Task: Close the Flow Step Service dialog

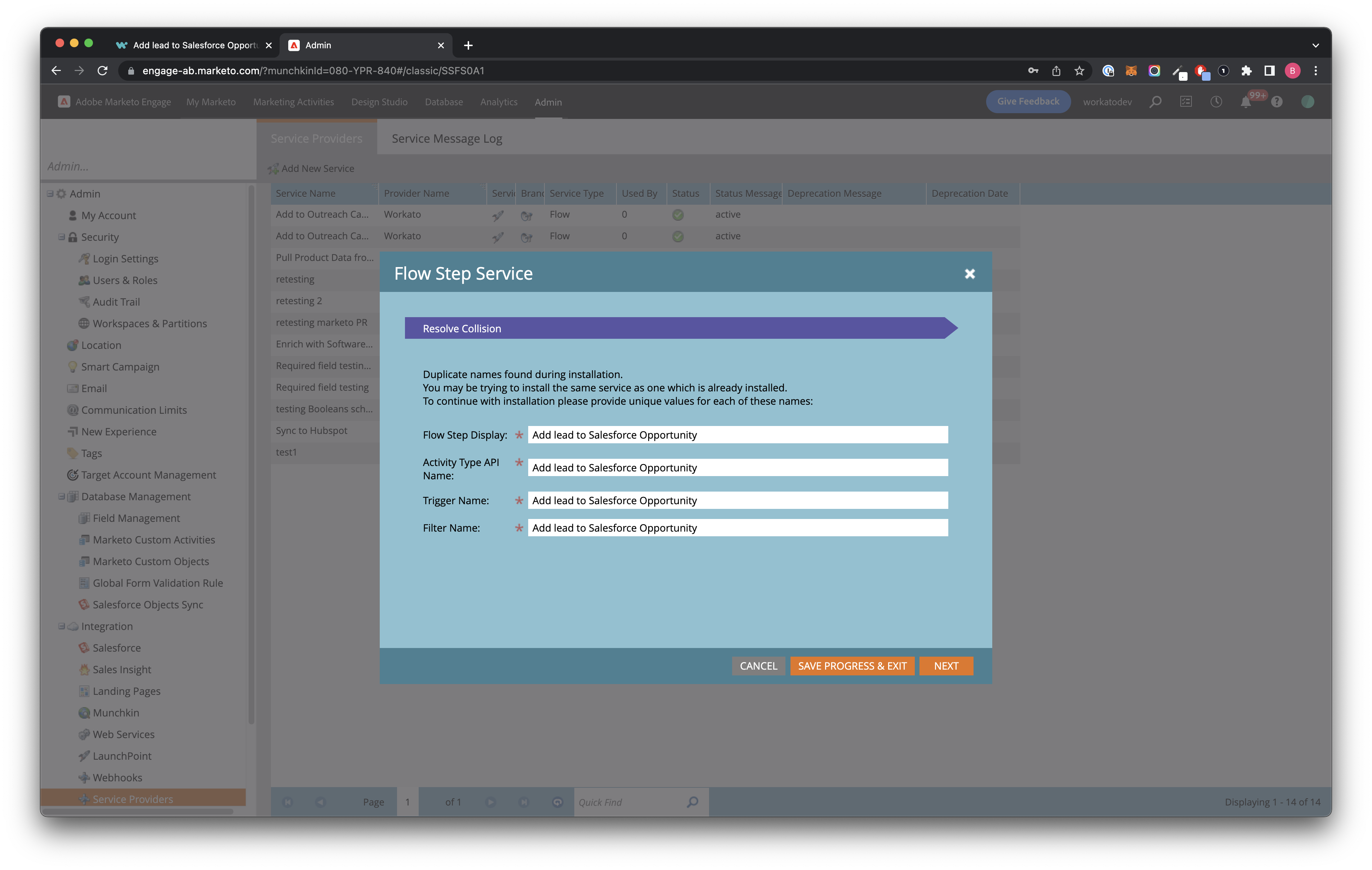Action: coord(970,274)
